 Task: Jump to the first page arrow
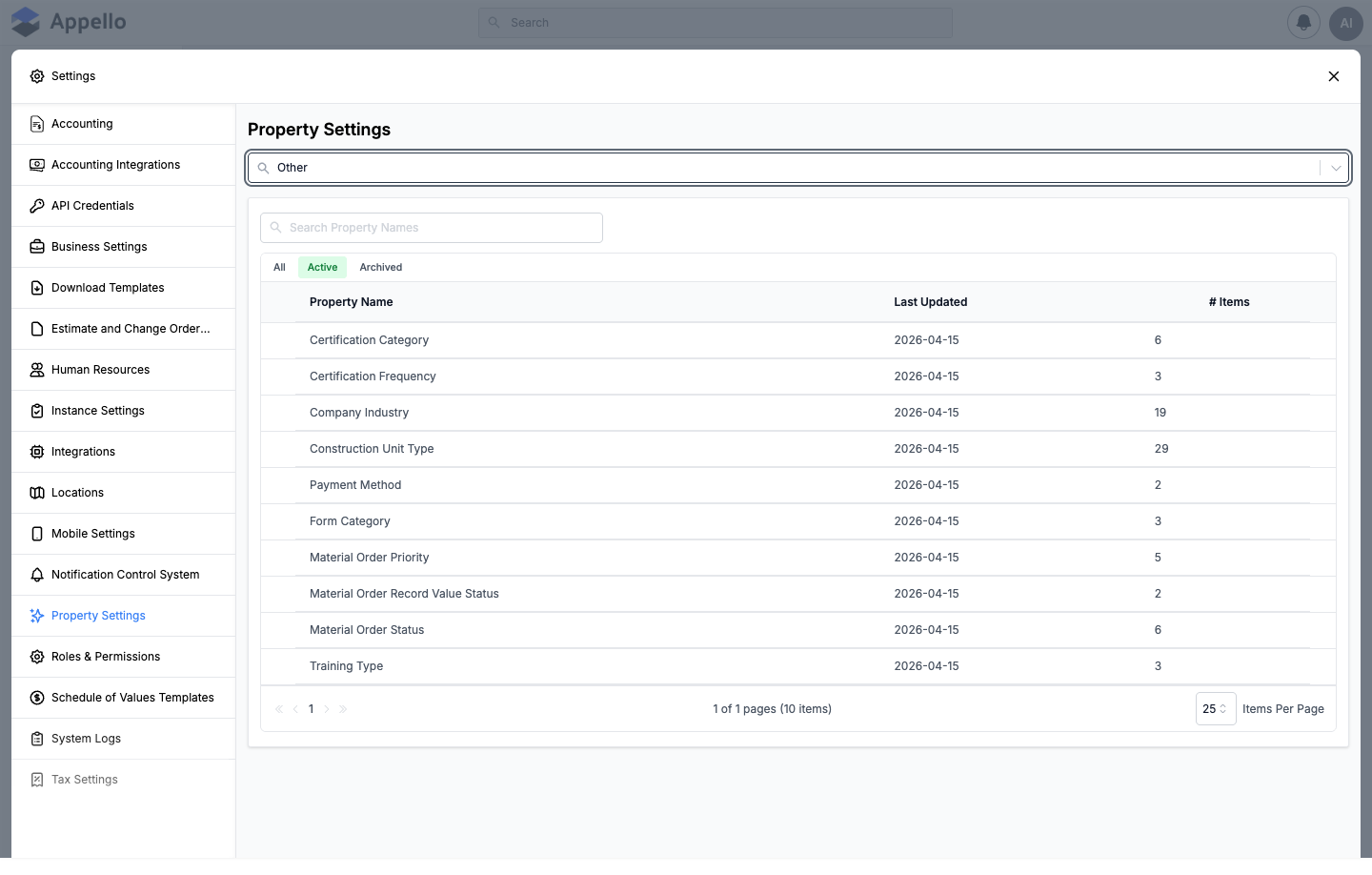pos(279,709)
